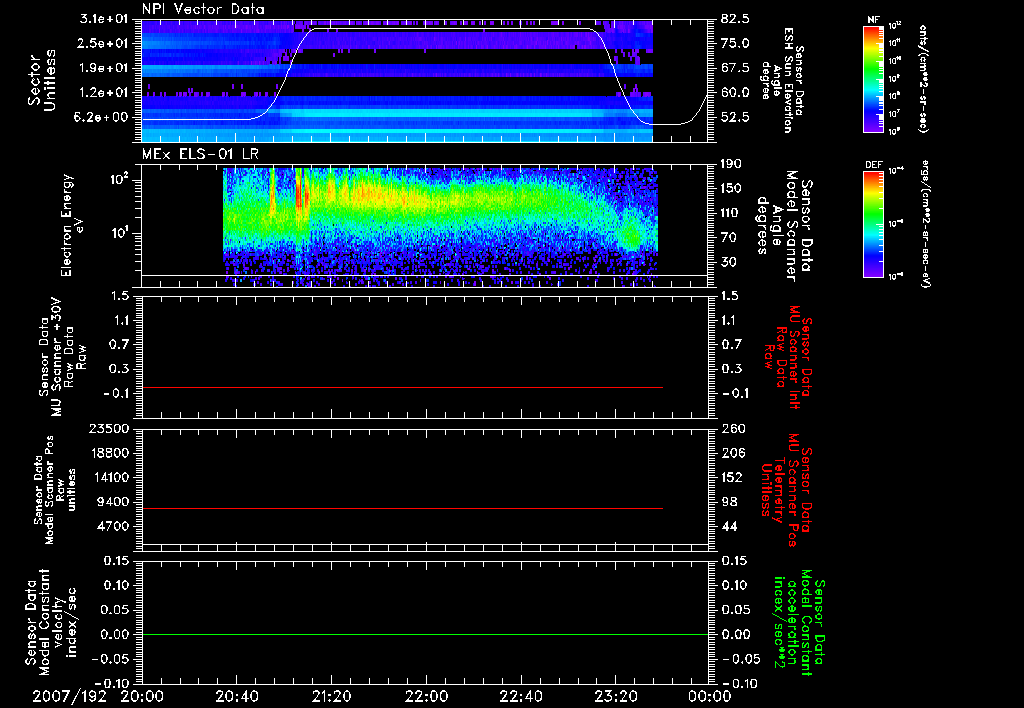Click the '110' scanner angle tick value
Viewport: 1024px width, 708px height.
731,213
